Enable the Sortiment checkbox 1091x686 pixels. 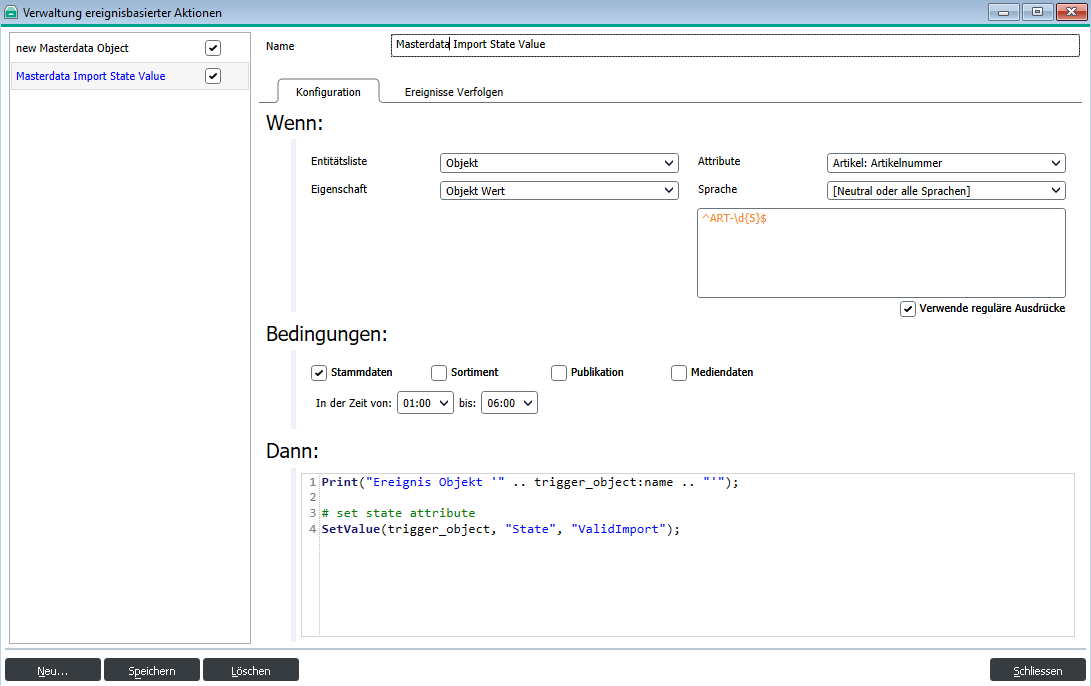pyautogui.click(x=438, y=372)
